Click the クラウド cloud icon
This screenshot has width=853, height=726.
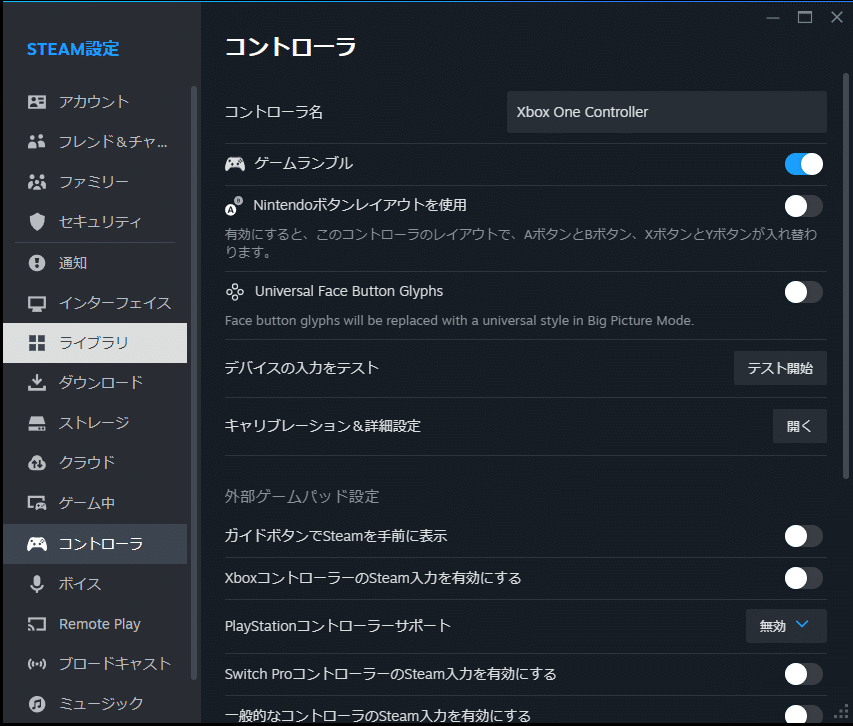tap(37, 463)
